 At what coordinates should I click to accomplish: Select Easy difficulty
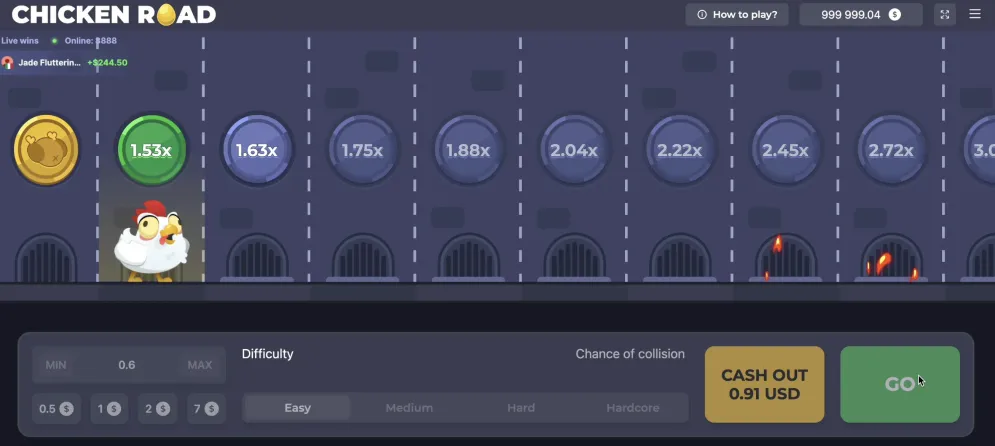pyautogui.click(x=298, y=408)
